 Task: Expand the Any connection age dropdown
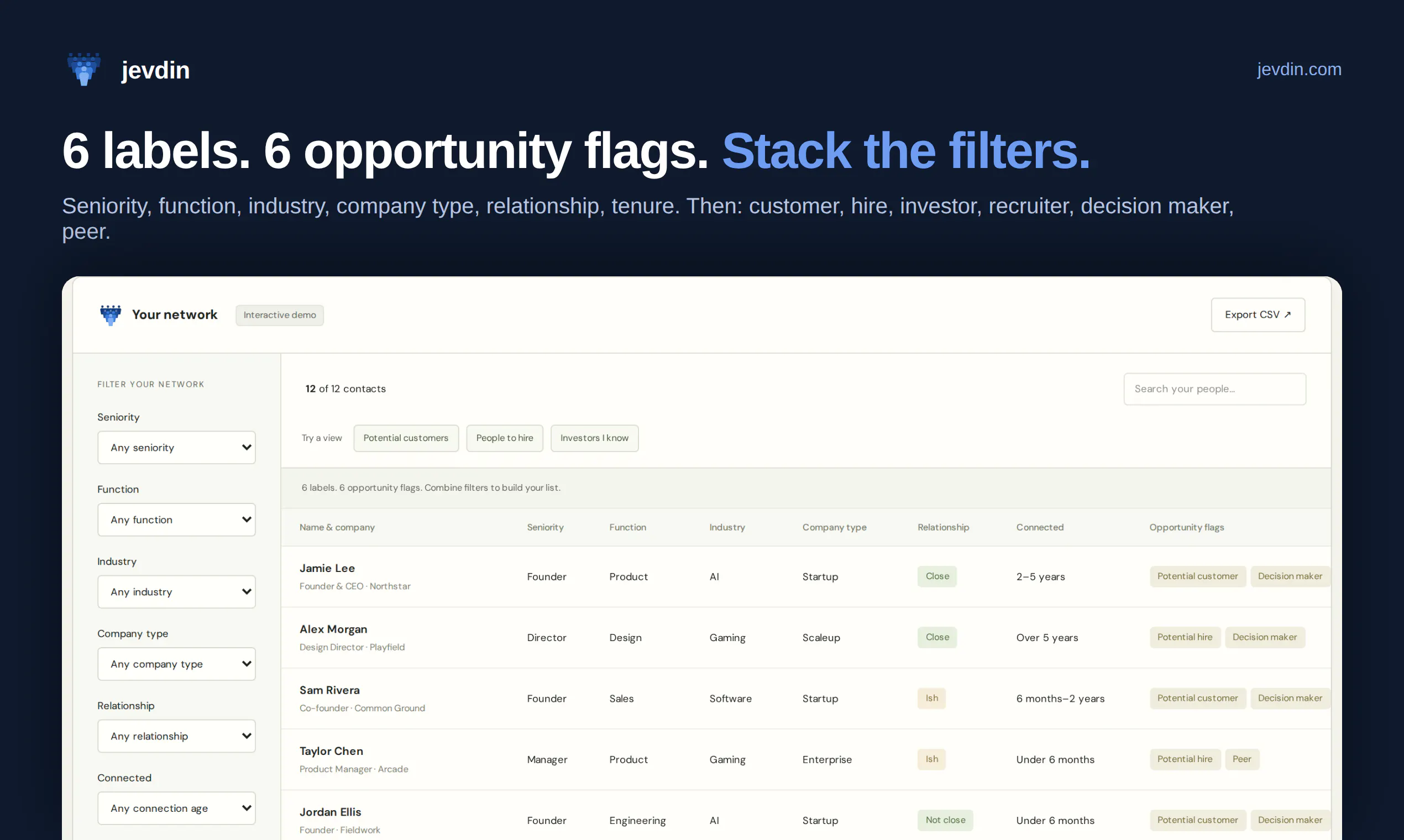click(x=177, y=809)
